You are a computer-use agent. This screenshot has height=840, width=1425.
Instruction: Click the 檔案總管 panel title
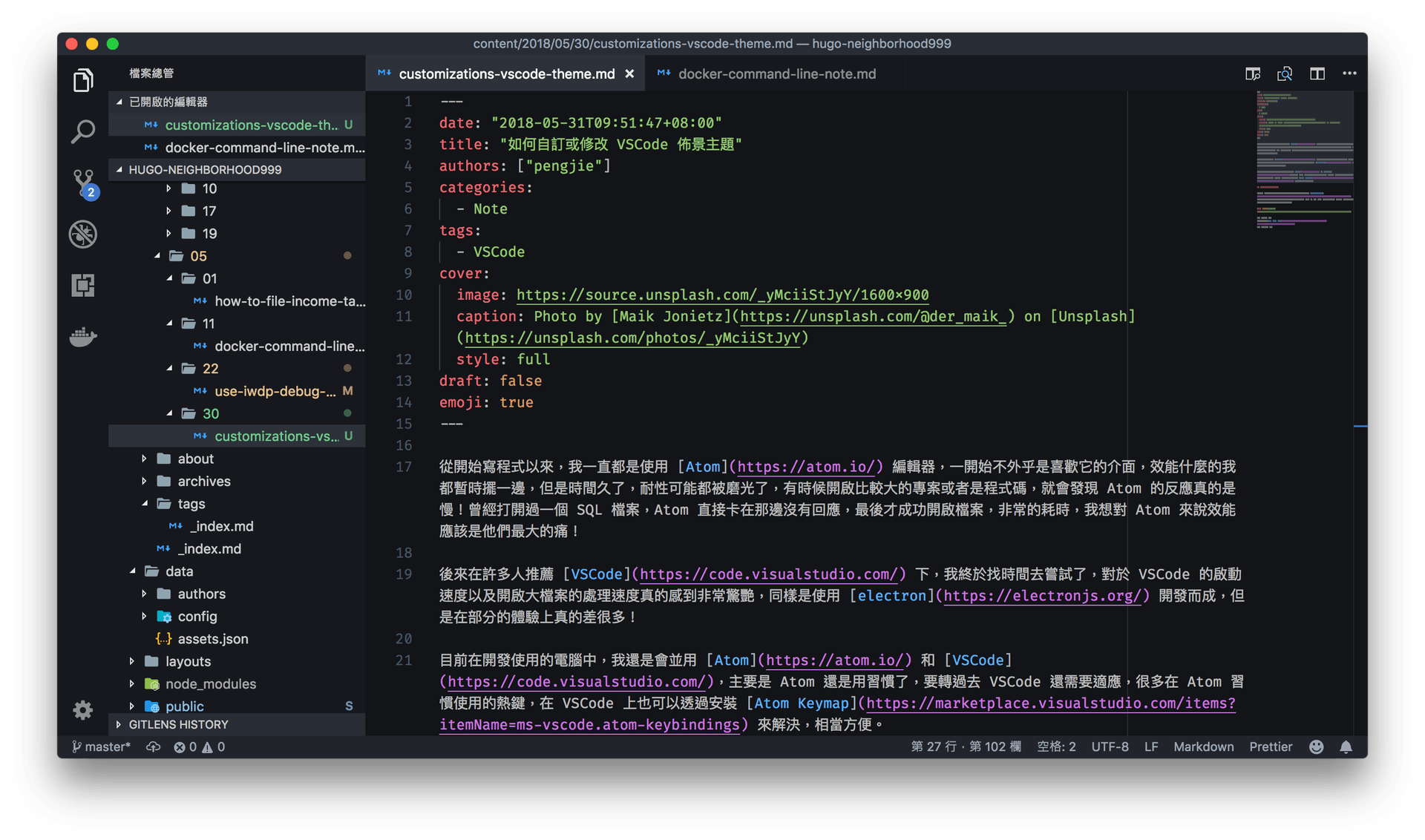tap(151, 73)
